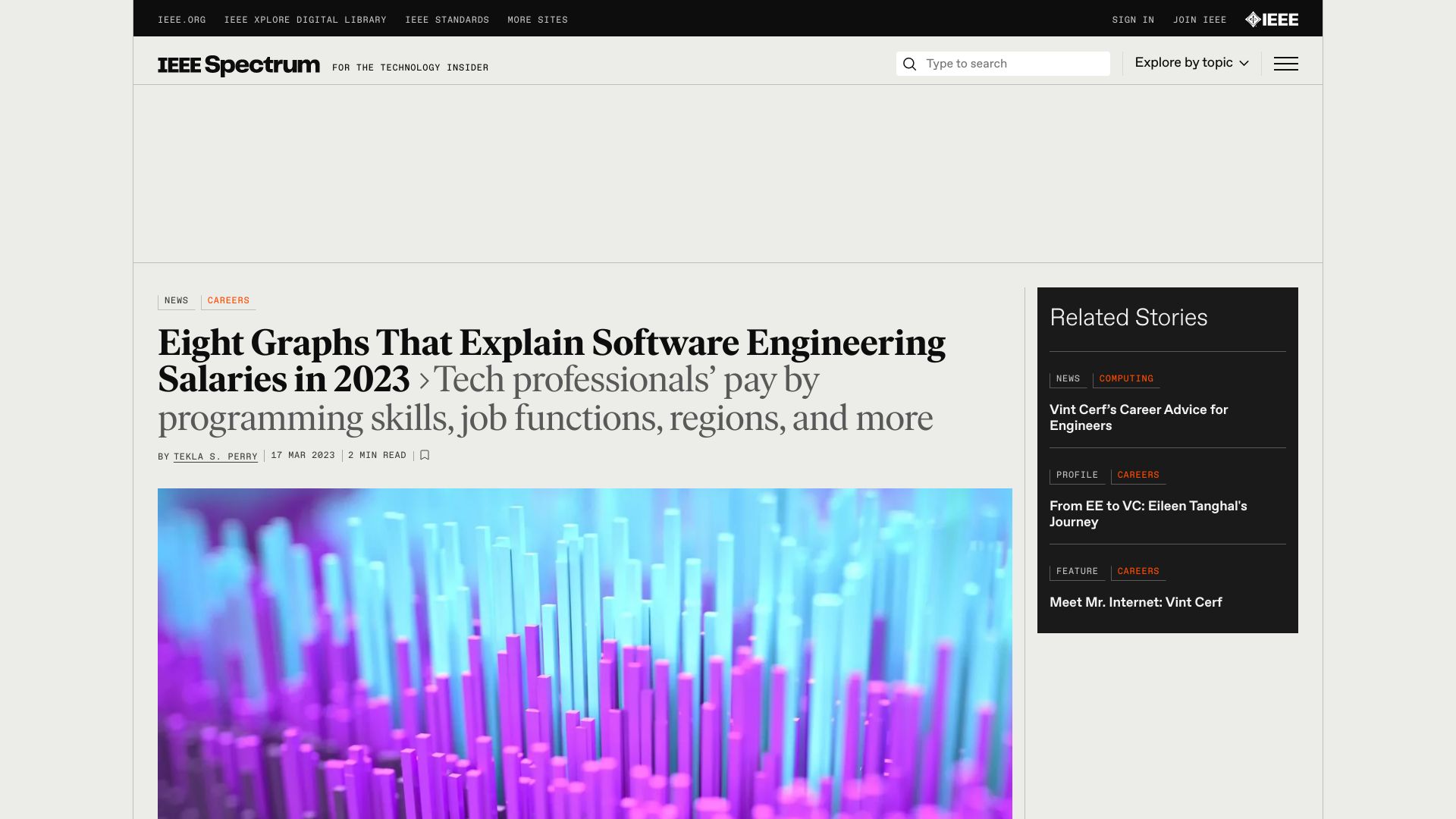Click the 2 MIN READ text
Screen dimensions: 1456x819
(377, 456)
